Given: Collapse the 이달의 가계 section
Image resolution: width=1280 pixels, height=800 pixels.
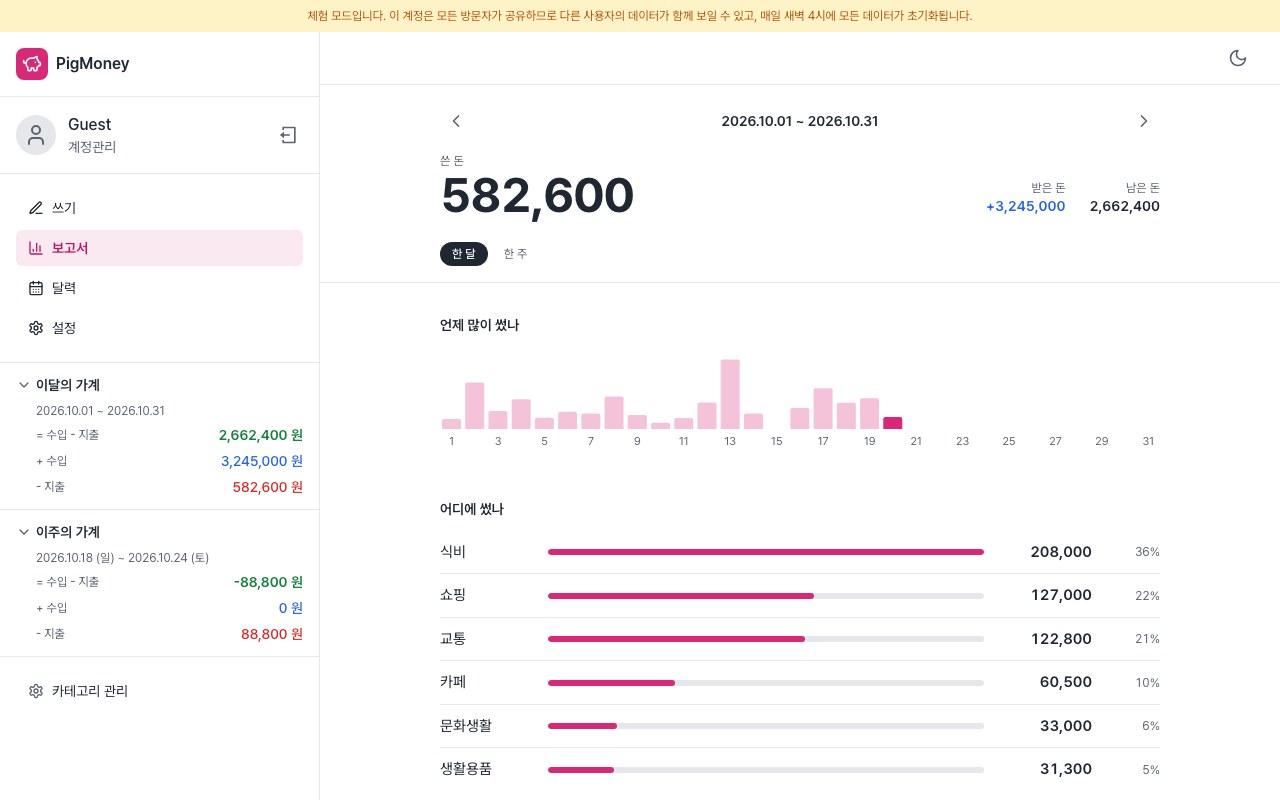Looking at the screenshot, I should tap(24, 385).
